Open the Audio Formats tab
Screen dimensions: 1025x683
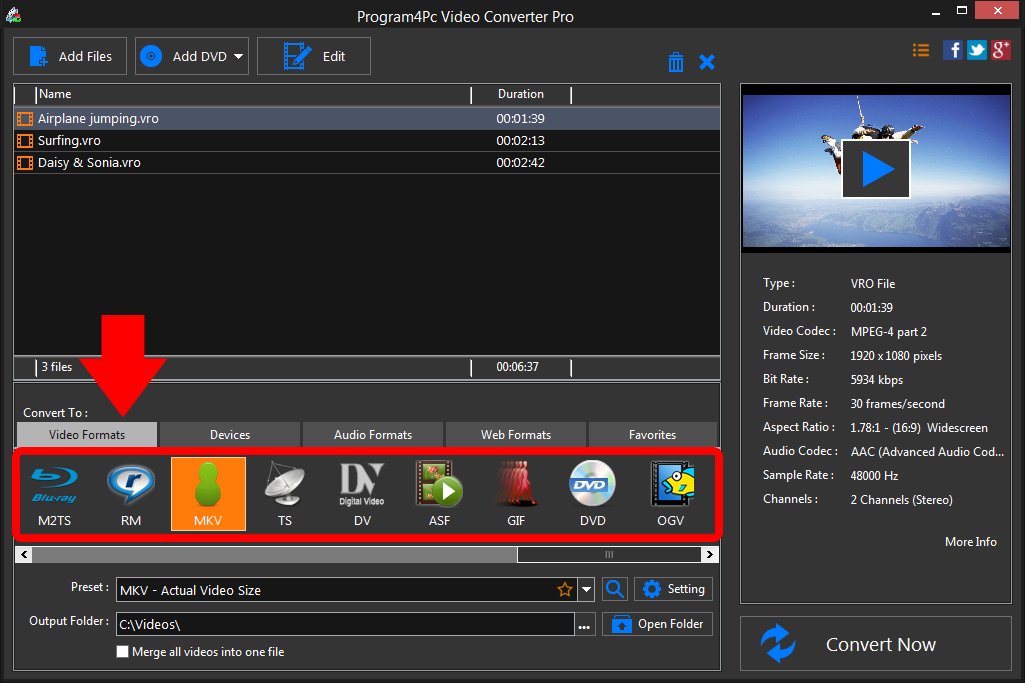(x=372, y=435)
